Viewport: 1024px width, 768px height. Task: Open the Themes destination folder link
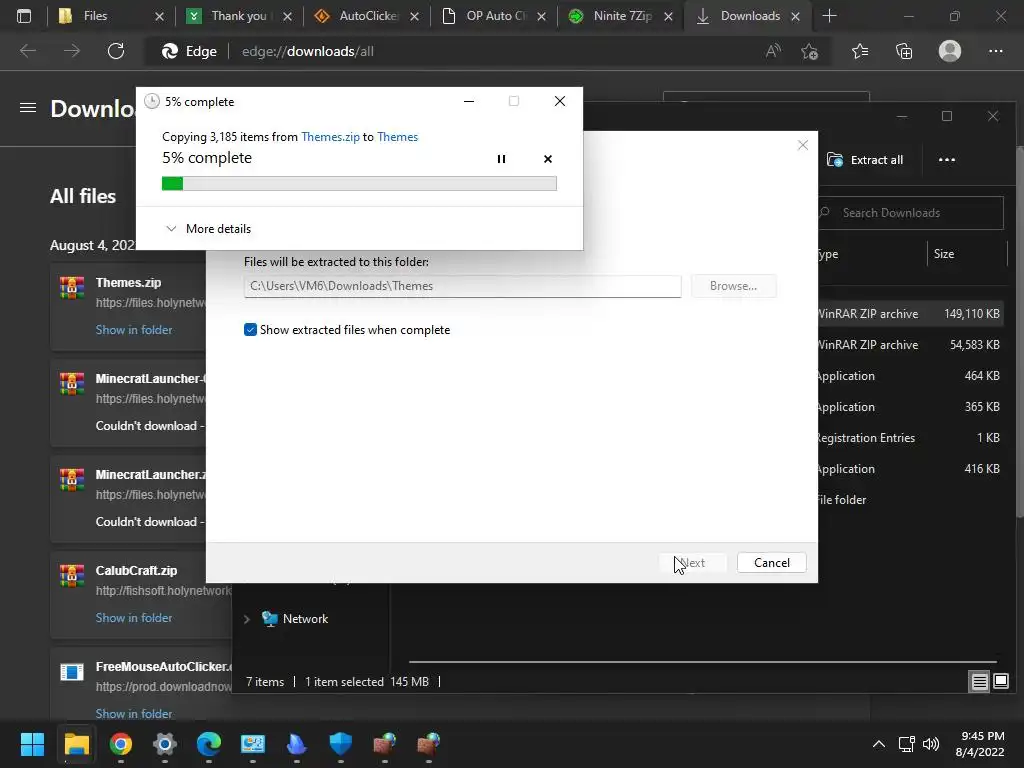pos(397,136)
